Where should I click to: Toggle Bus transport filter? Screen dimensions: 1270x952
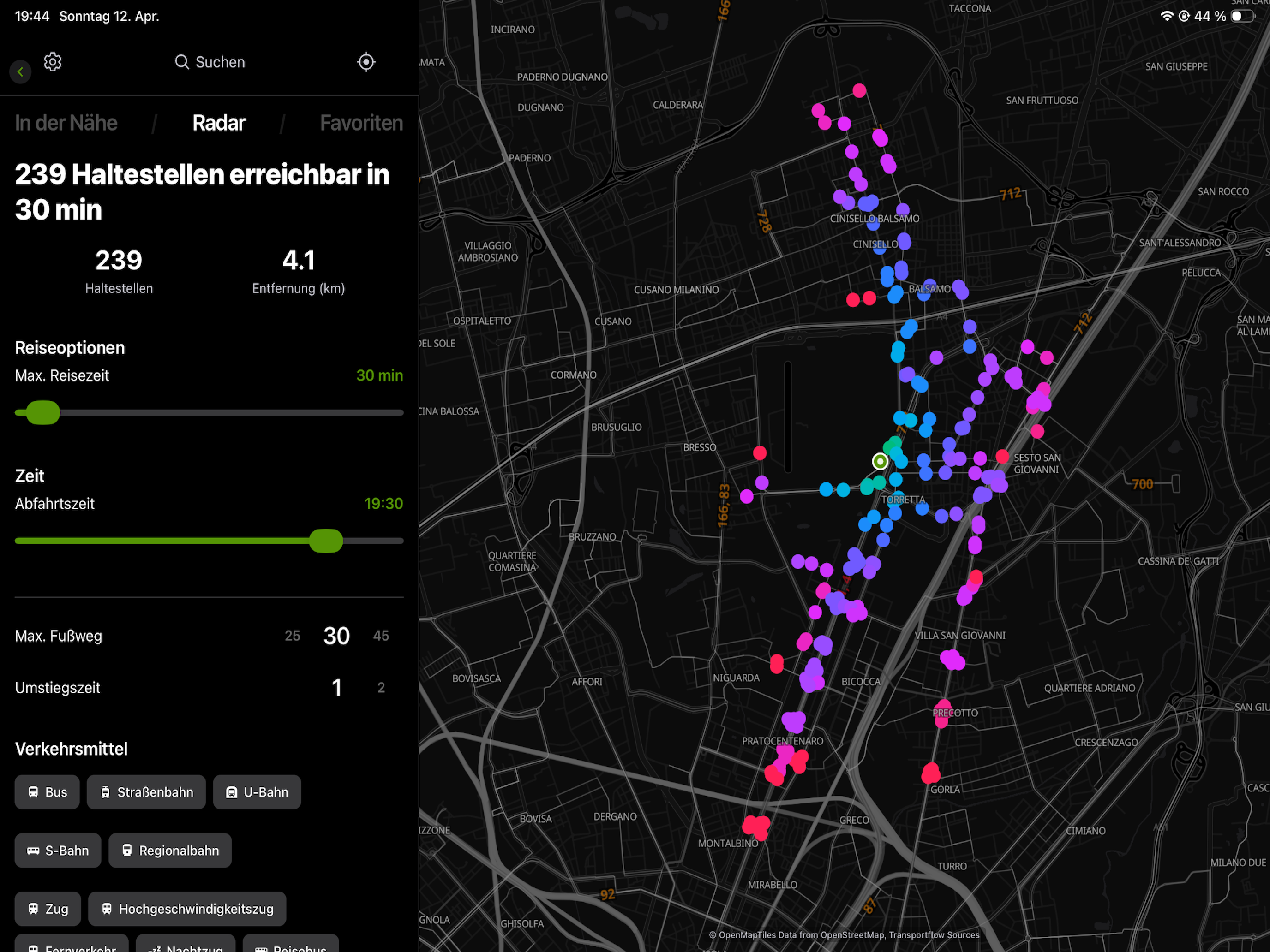click(47, 792)
